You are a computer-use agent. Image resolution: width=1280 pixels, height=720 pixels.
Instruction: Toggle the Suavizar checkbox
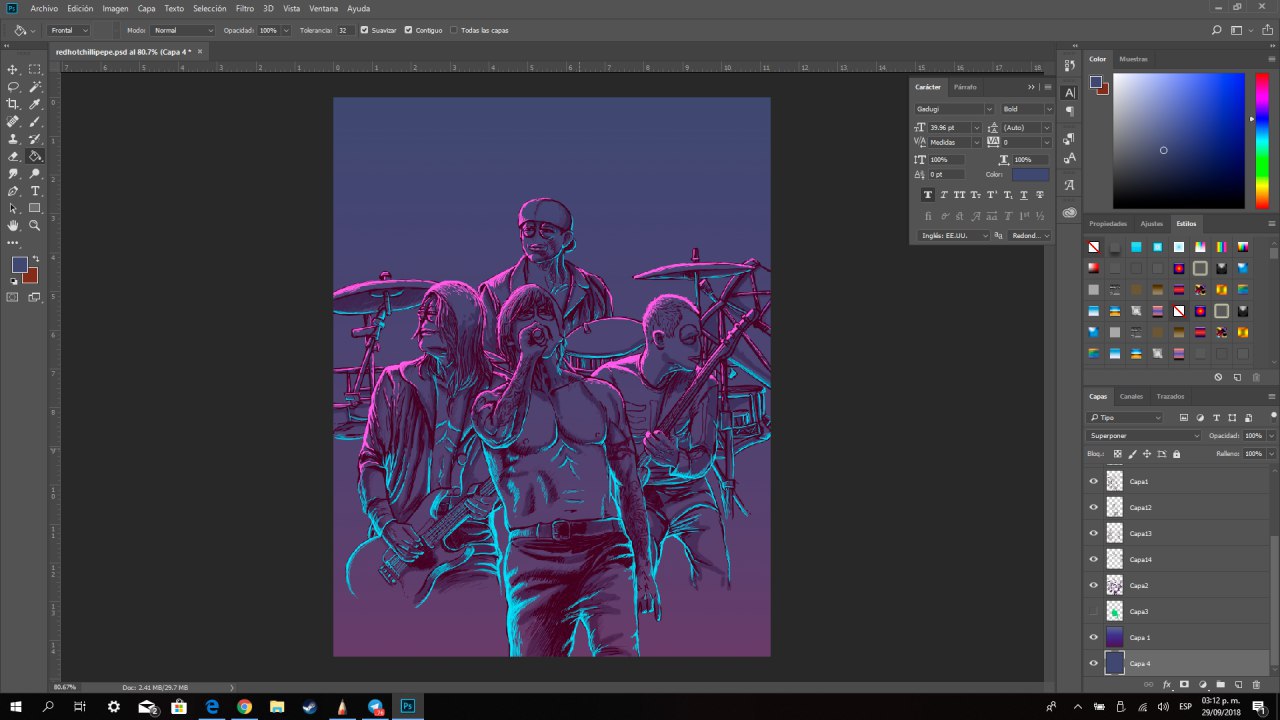coord(364,30)
